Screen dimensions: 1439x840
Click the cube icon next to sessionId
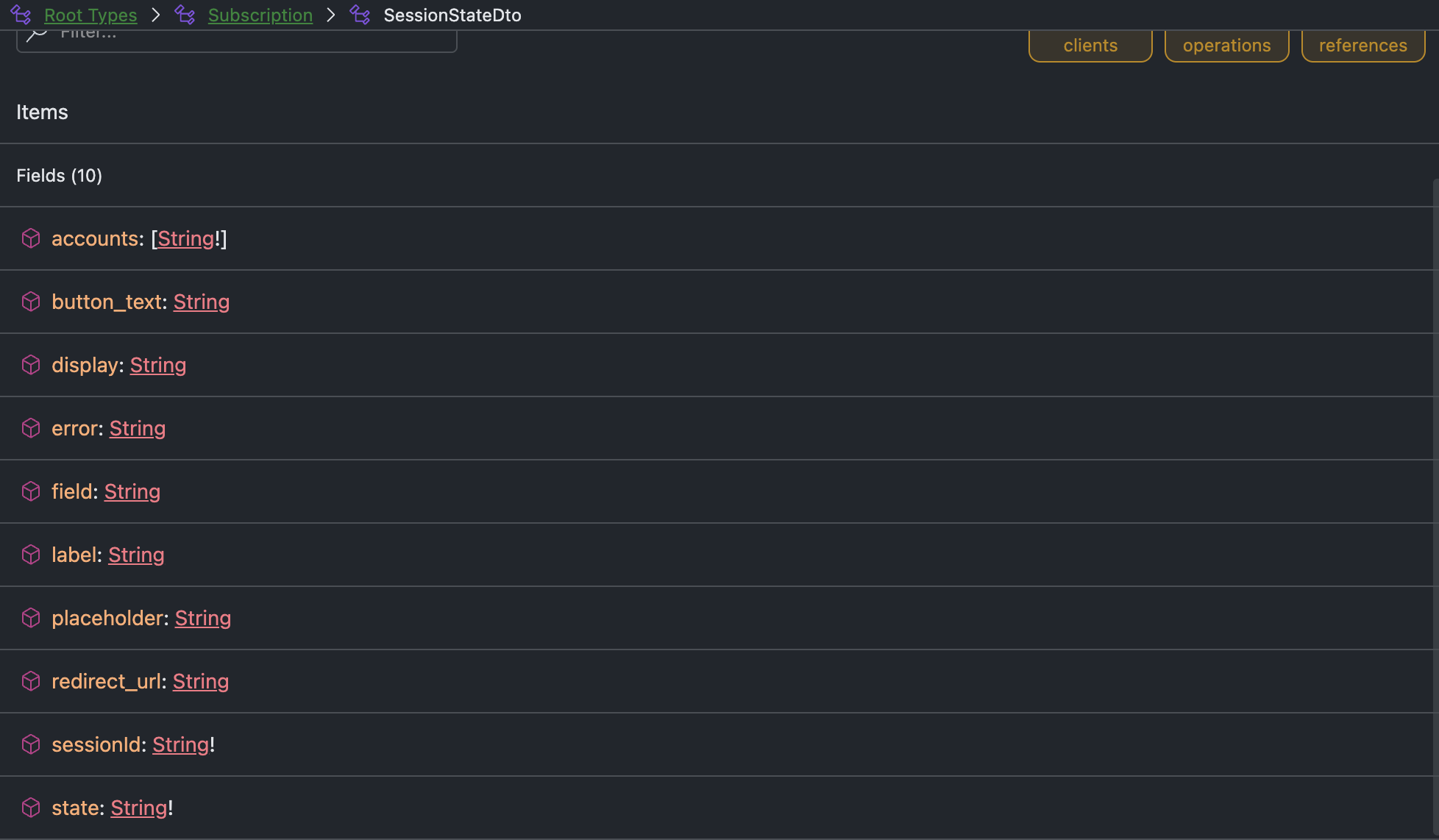tap(31, 744)
